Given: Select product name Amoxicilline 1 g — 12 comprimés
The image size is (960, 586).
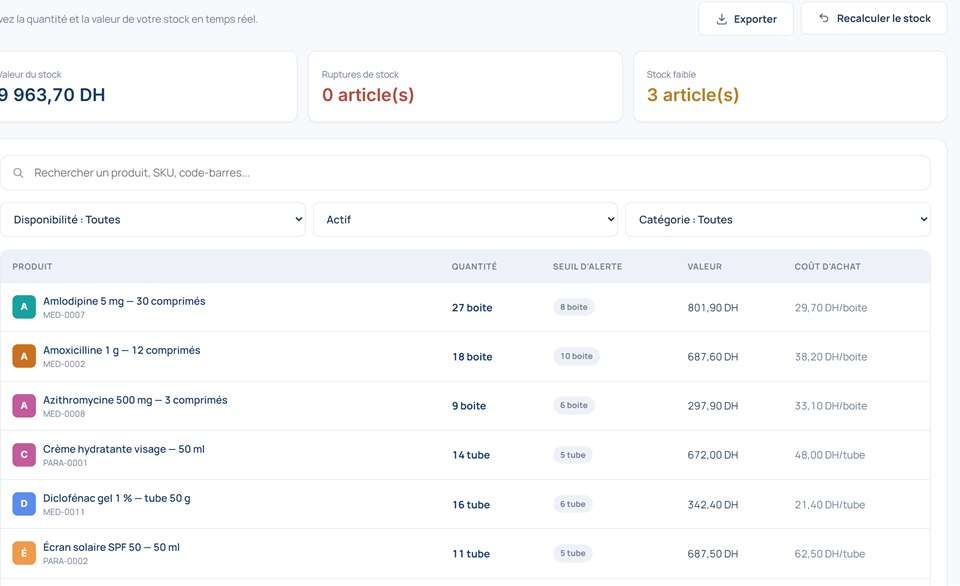Looking at the screenshot, I should [122, 350].
